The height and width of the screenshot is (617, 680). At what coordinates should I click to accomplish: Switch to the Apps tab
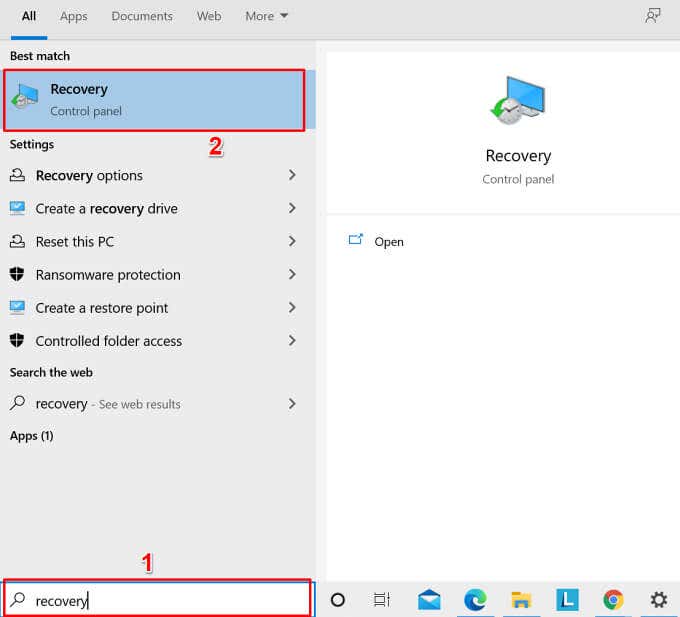pos(74,16)
